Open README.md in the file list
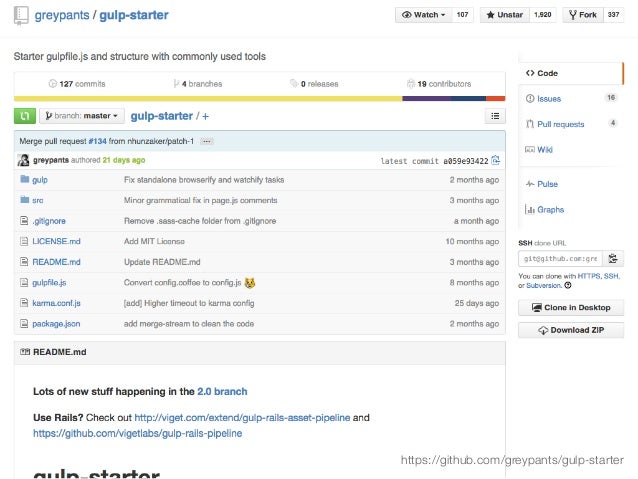 coord(57,262)
